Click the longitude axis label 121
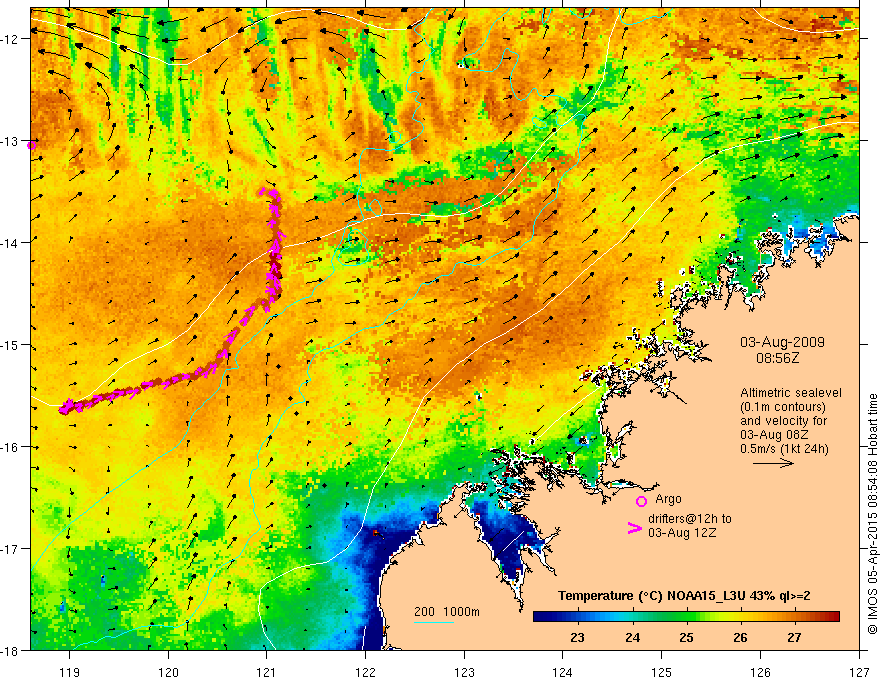Viewport: 880px width, 680px height. coord(267,672)
